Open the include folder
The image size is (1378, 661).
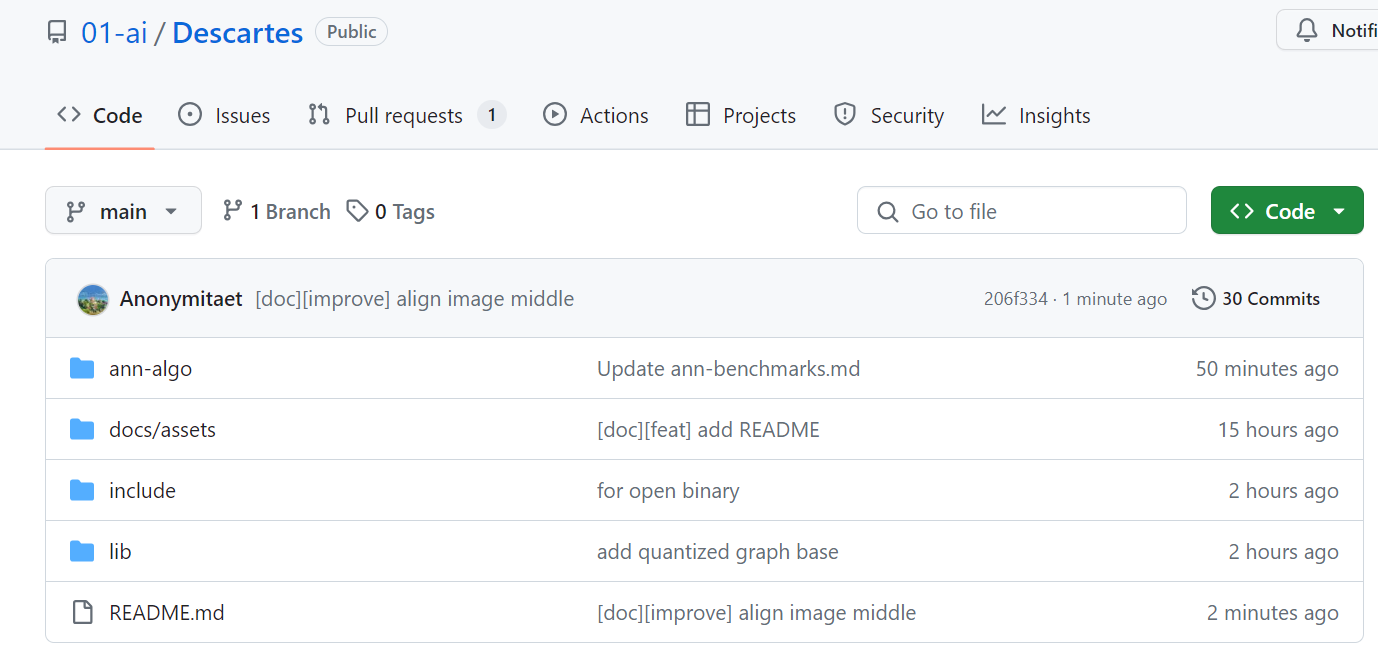pos(142,491)
